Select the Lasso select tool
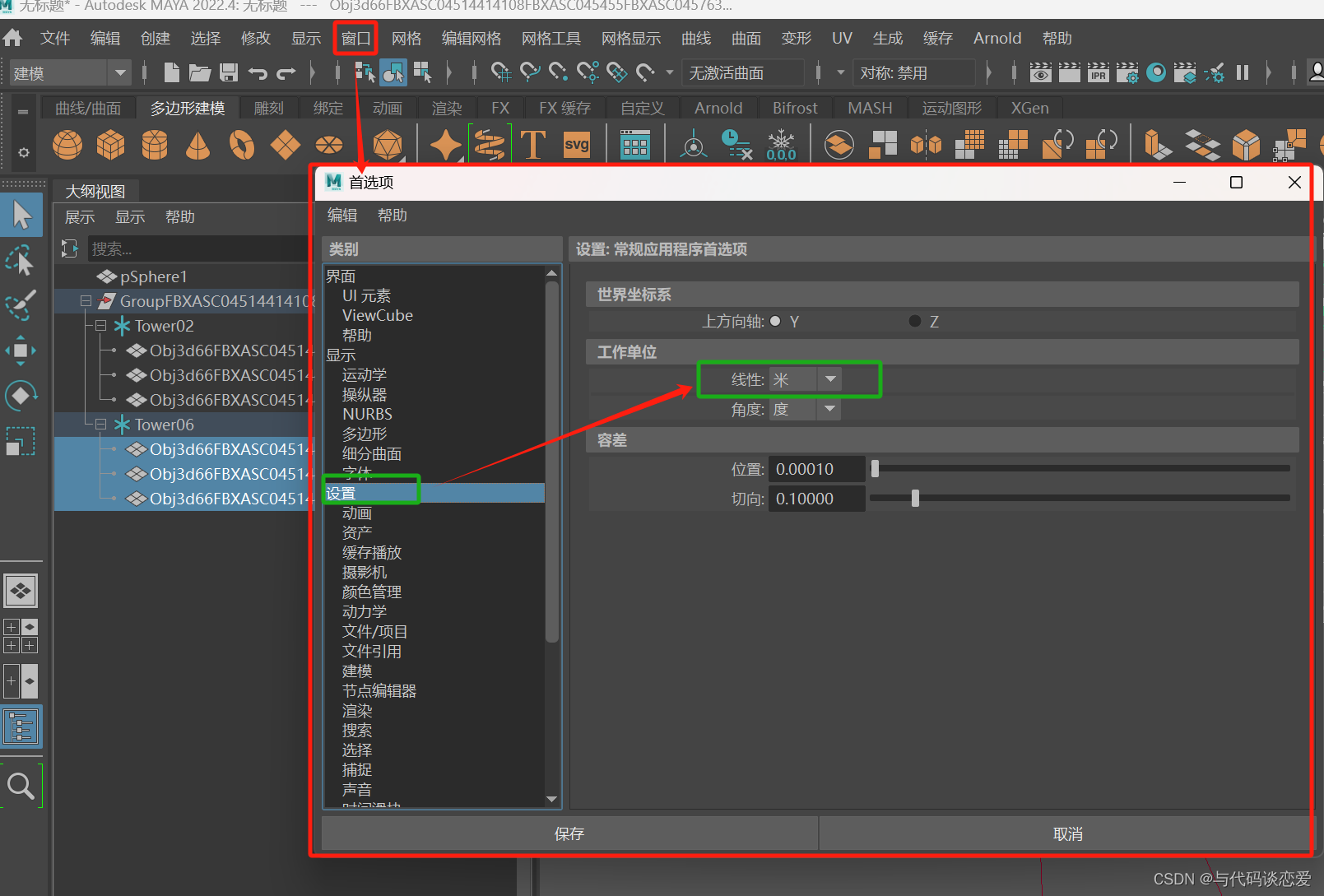Viewport: 1324px width, 896px height. coord(21,260)
